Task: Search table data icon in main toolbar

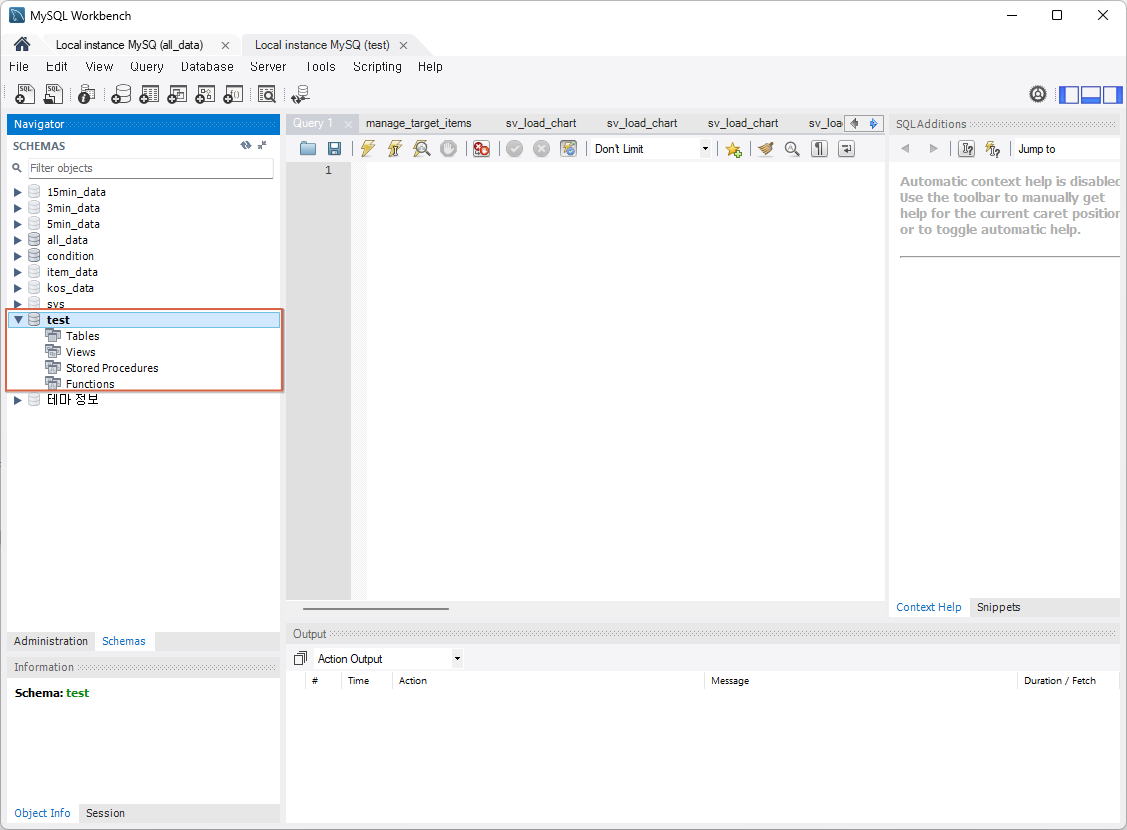Action: pos(267,94)
